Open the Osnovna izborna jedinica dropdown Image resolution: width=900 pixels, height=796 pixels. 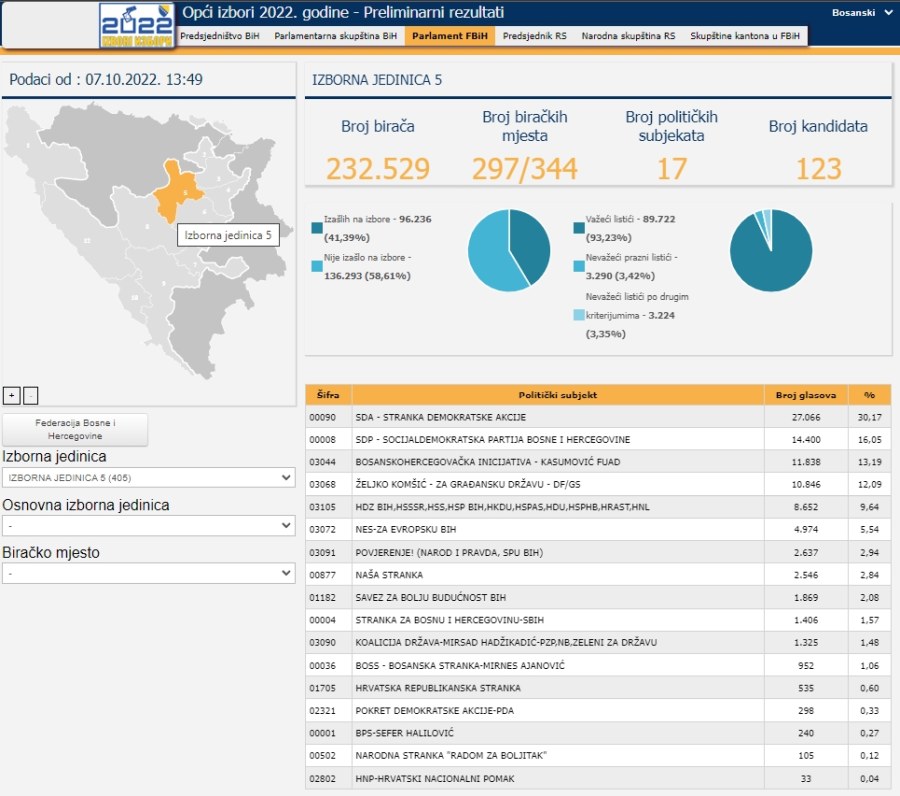[x=148, y=526]
